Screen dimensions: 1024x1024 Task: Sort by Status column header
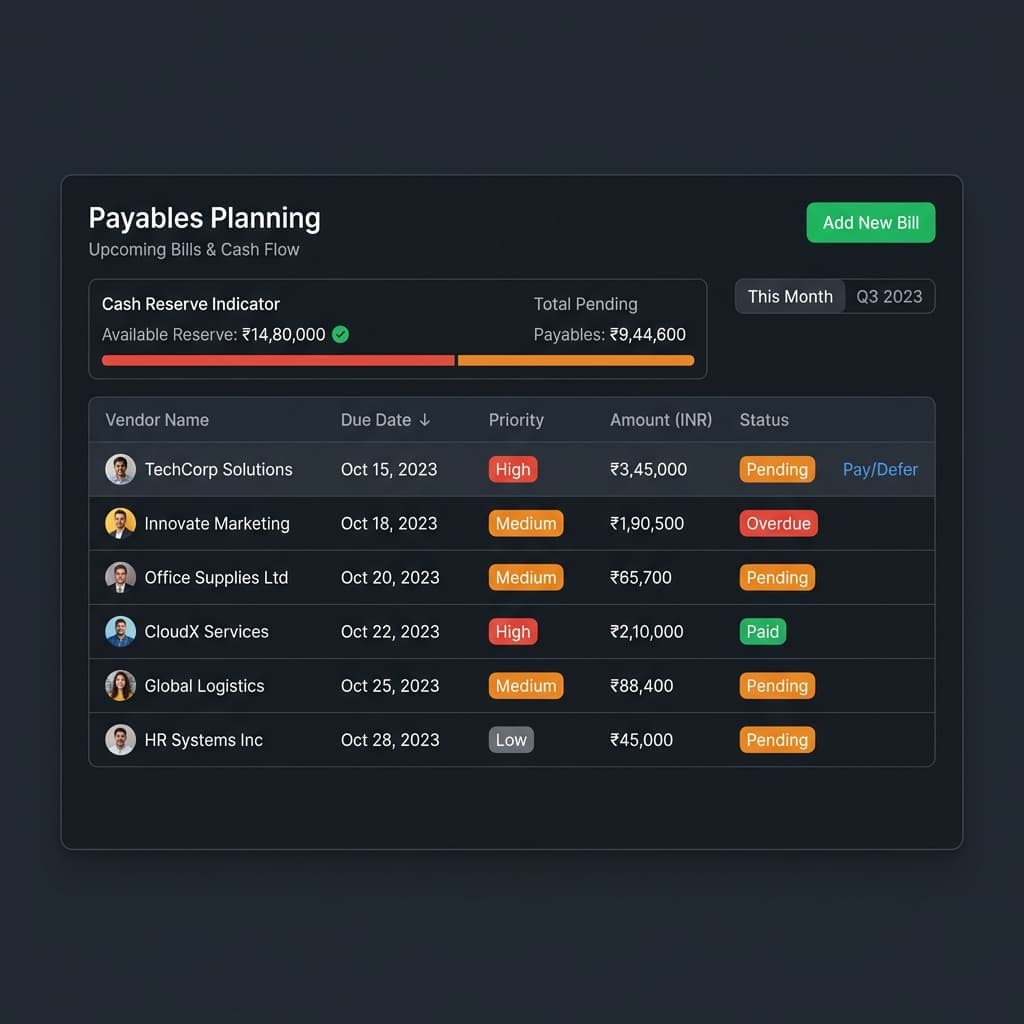pos(764,420)
